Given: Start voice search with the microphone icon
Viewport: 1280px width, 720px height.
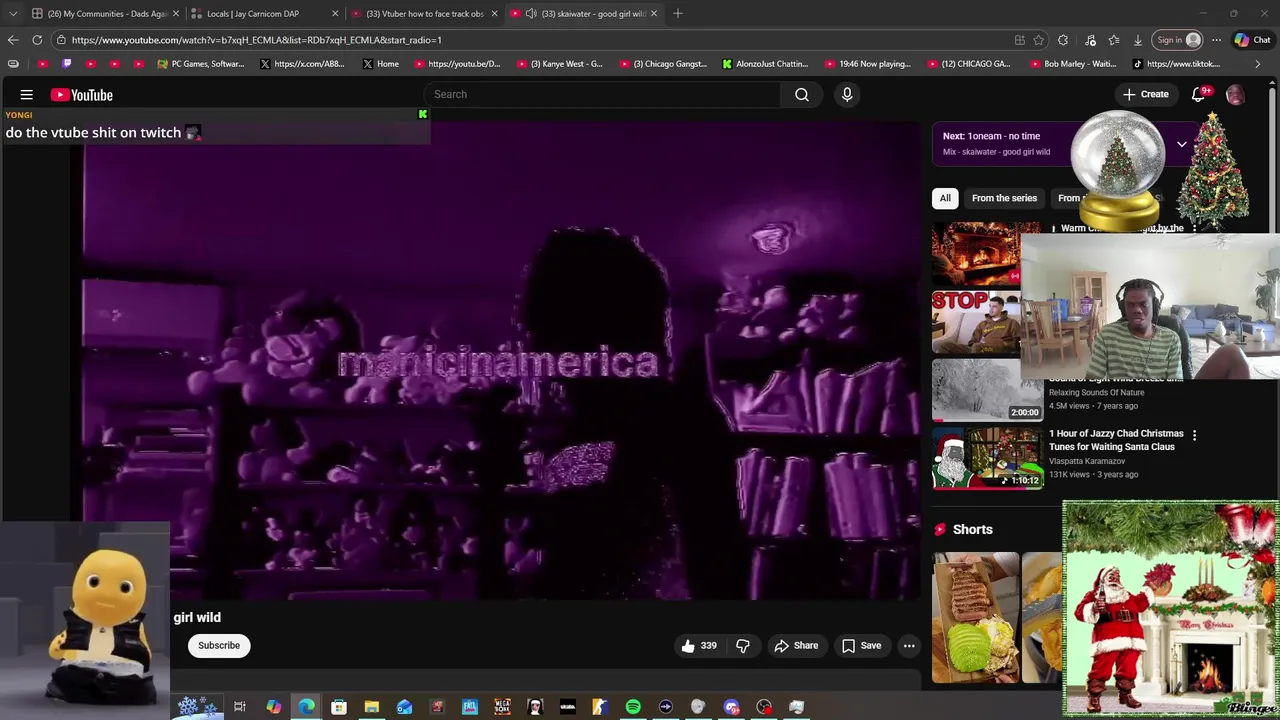Looking at the screenshot, I should pos(847,94).
